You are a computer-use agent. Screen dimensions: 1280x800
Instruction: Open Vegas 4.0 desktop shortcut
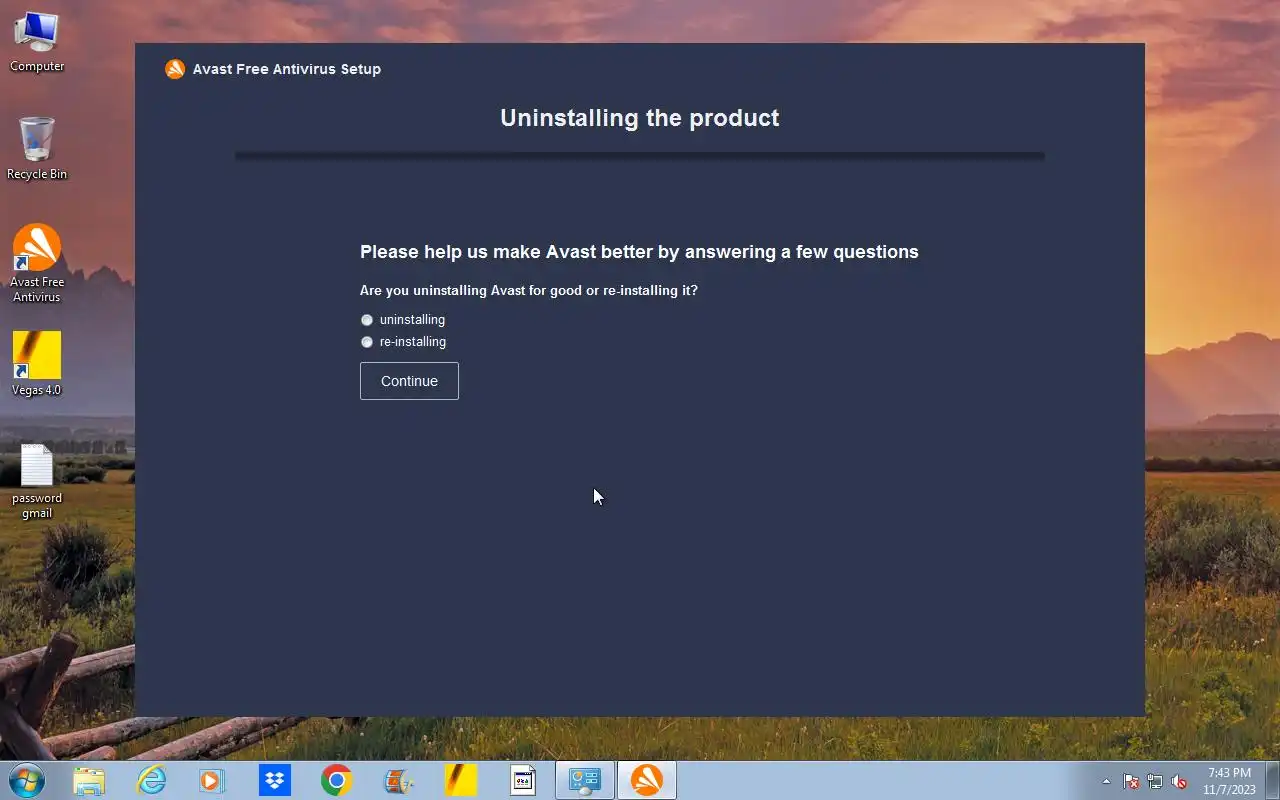coord(37,364)
